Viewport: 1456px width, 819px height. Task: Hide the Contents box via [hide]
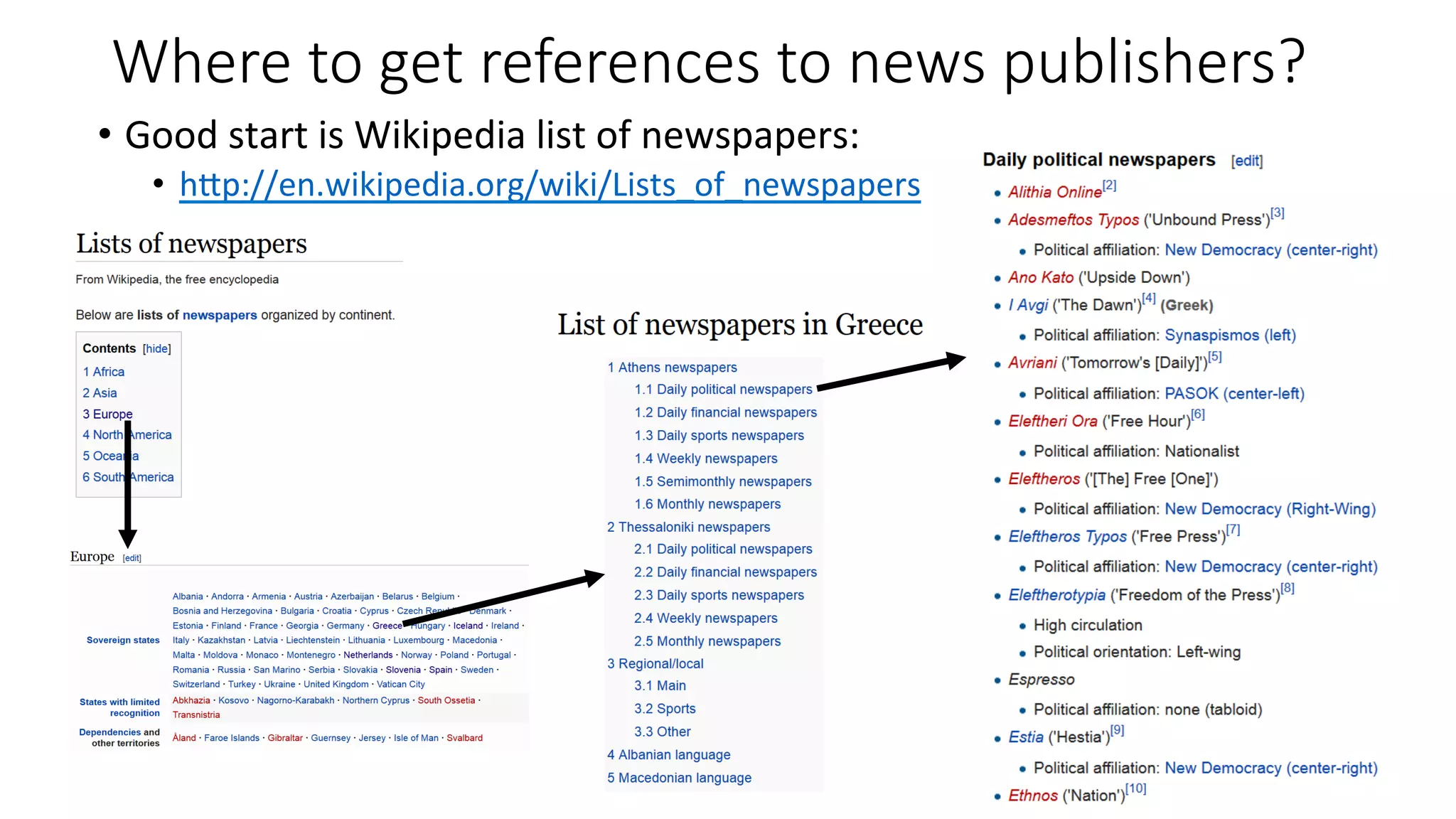(x=157, y=348)
